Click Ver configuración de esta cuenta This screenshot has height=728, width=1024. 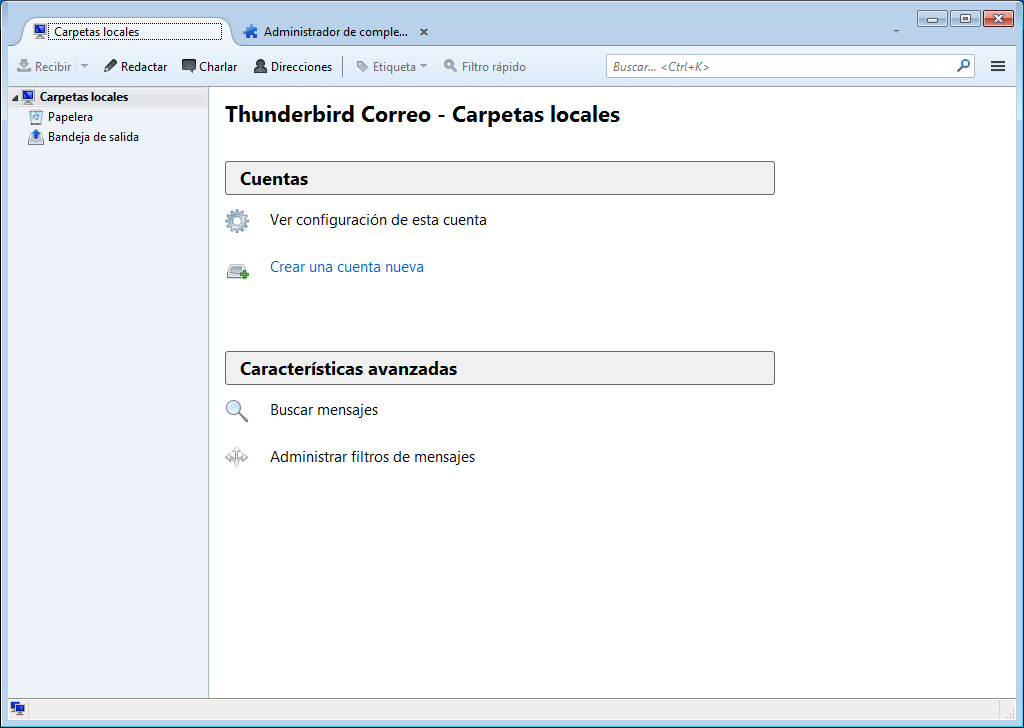[378, 220]
